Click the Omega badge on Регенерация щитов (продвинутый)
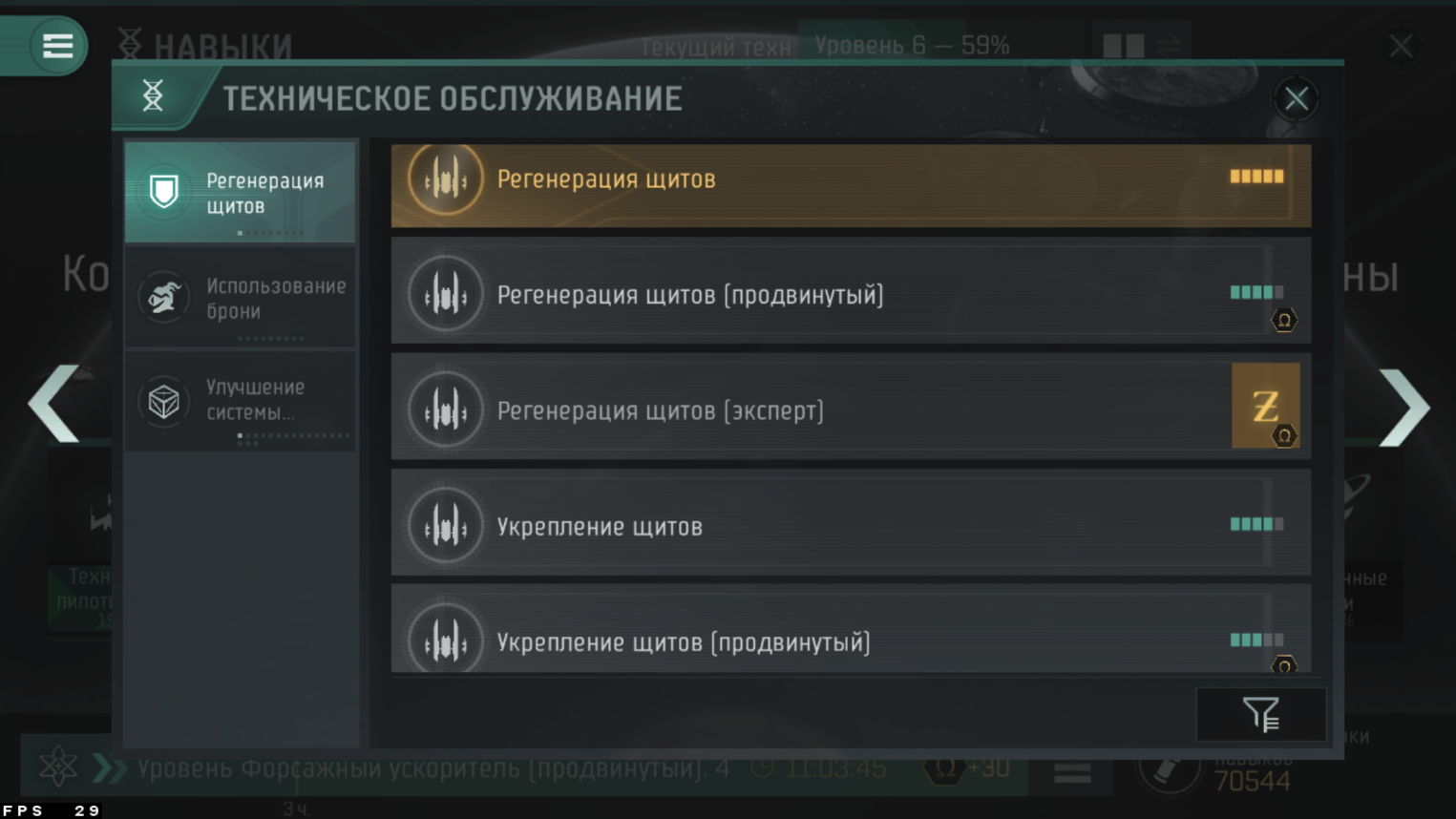Viewport: 1456px width, 819px height. (x=1284, y=321)
